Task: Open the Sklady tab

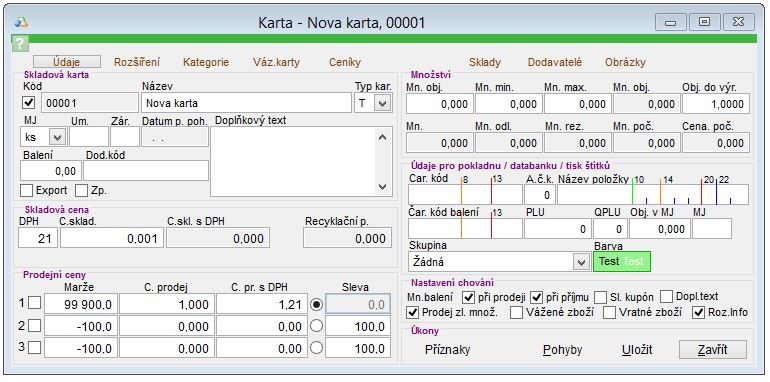Action: [485, 62]
